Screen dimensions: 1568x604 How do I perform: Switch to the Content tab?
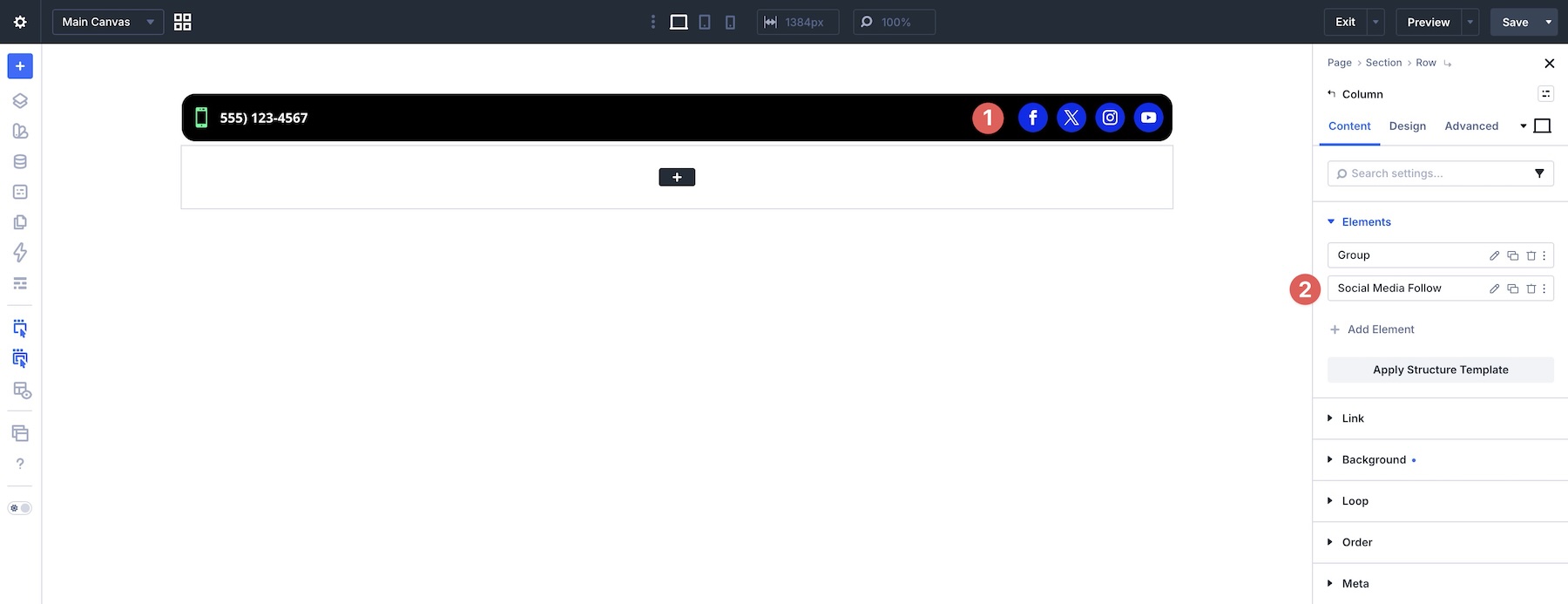[1349, 126]
